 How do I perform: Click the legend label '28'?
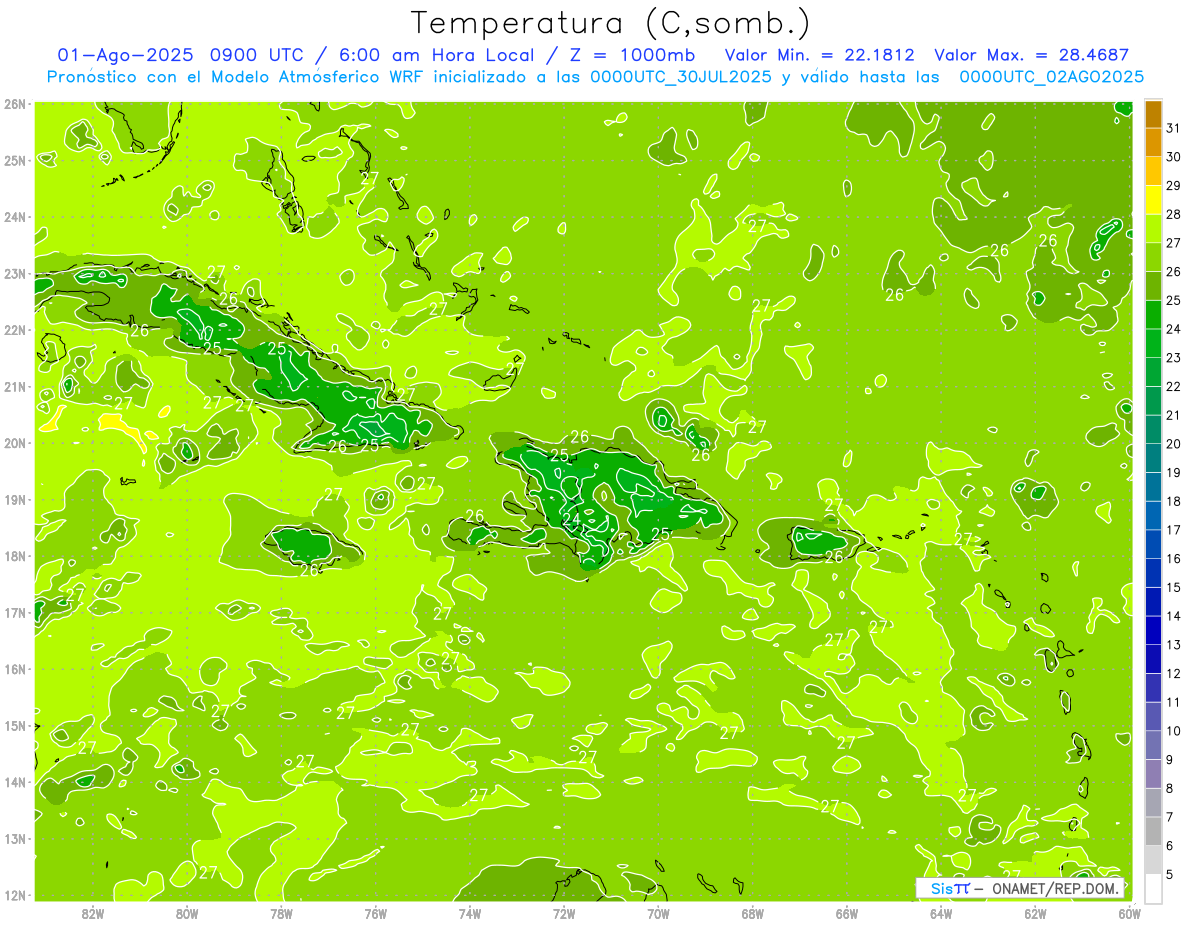coord(1173,214)
